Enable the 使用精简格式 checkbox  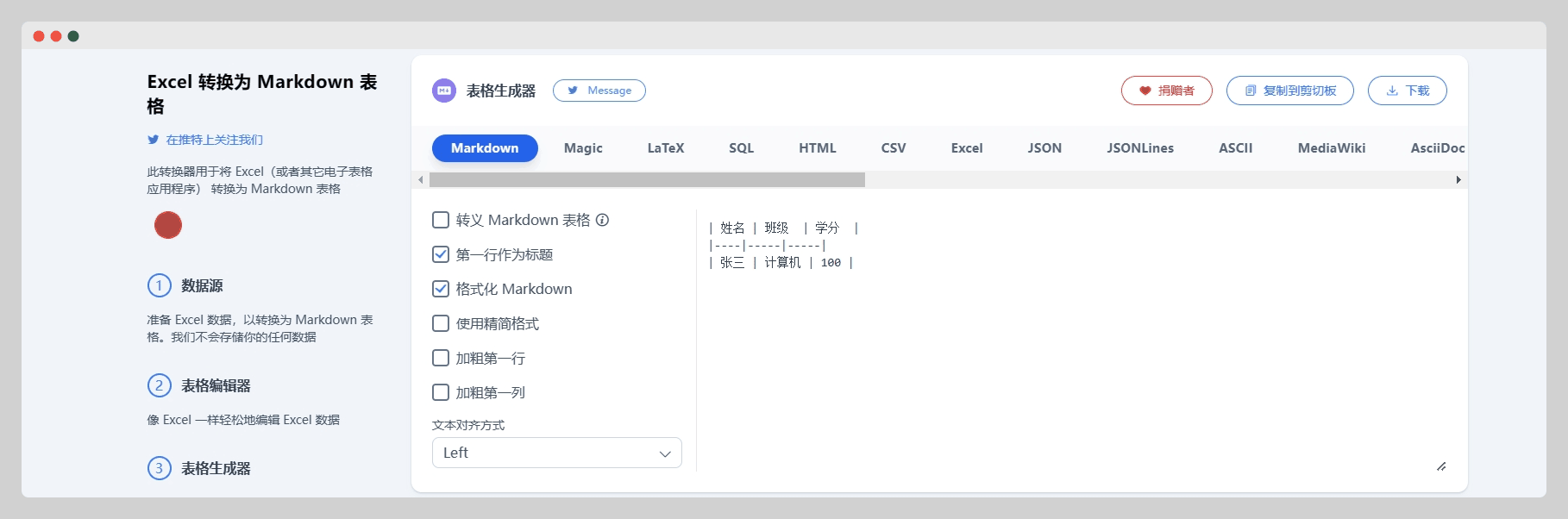click(441, 323)
